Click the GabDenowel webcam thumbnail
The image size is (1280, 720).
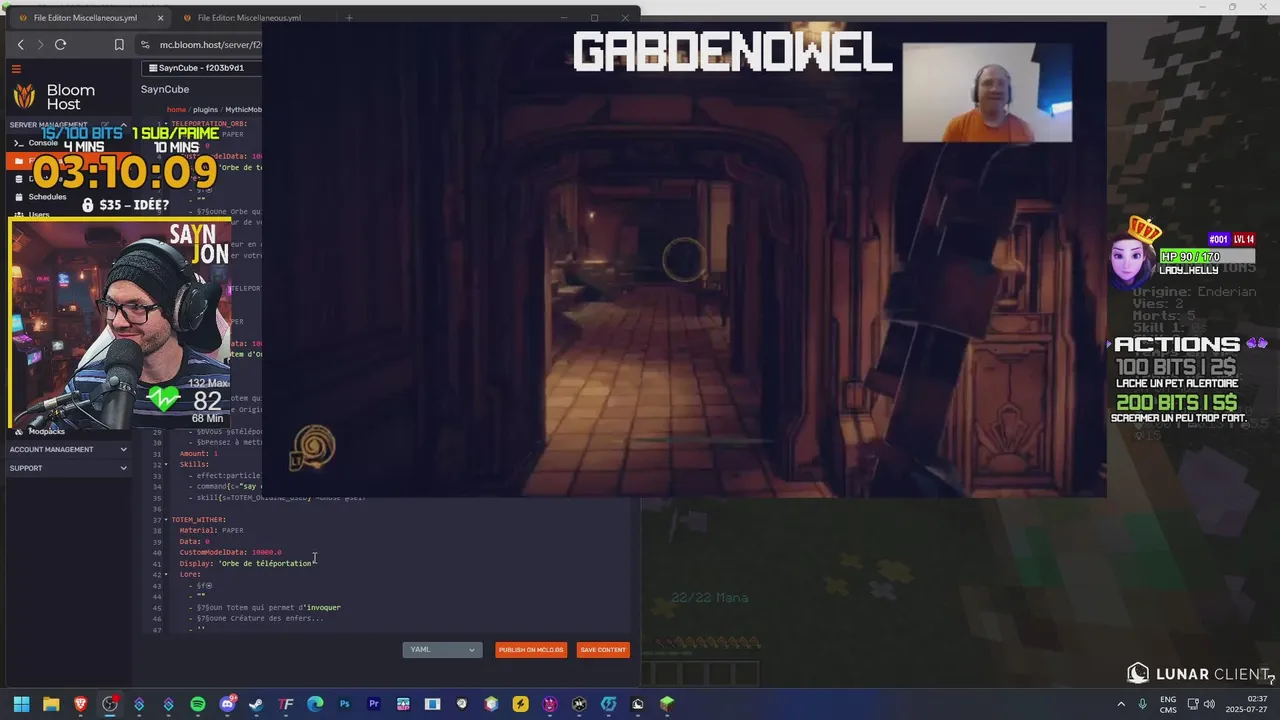coord(987,92)
